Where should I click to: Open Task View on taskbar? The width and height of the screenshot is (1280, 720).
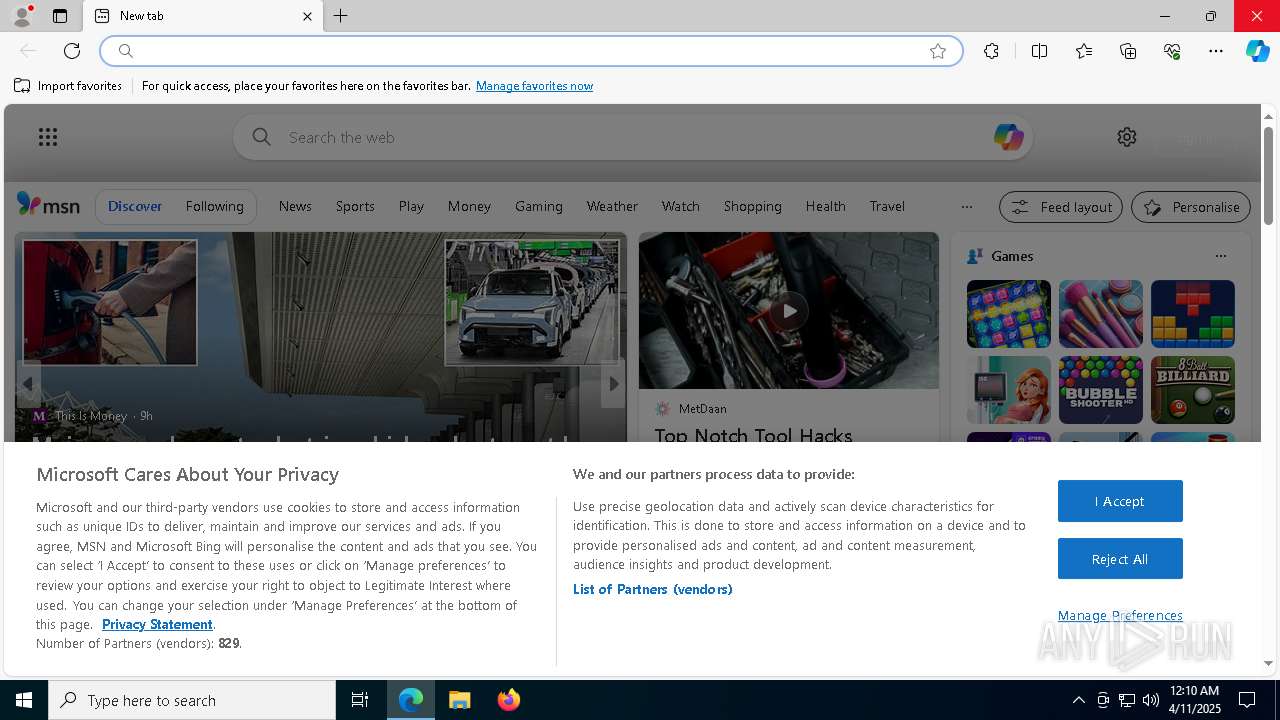click(x=360, y=700)
